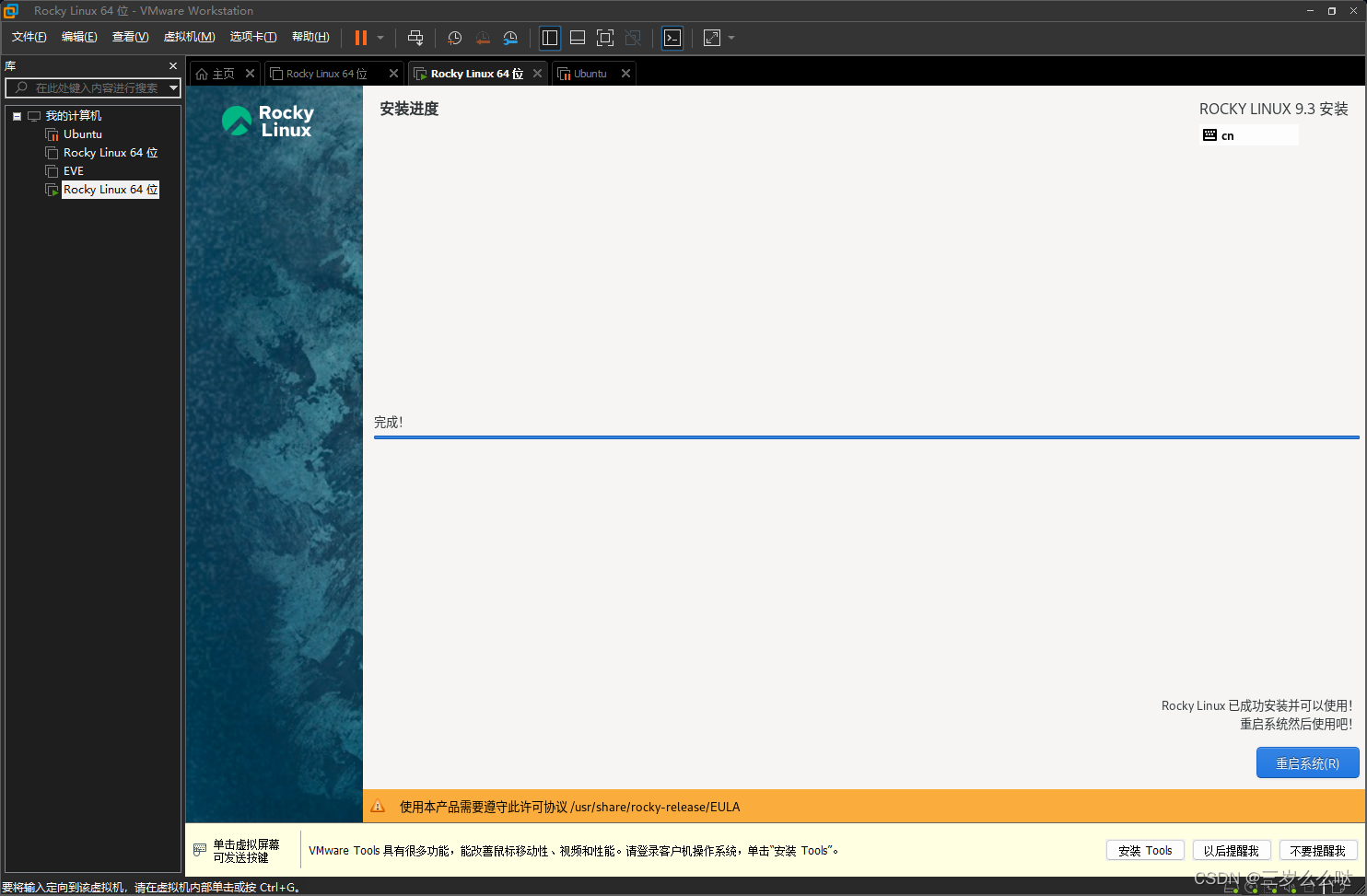
Task: Click the 重启系统(R) reboot button
Action: (1307, 763)
